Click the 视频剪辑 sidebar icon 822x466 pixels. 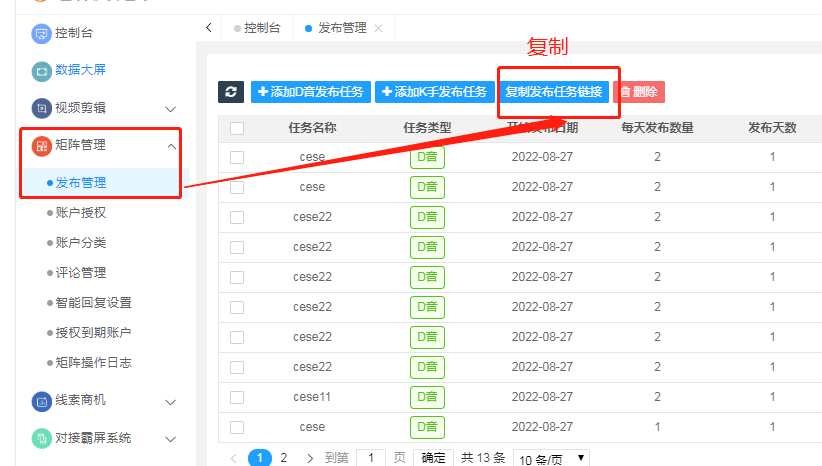pos(41,108)
